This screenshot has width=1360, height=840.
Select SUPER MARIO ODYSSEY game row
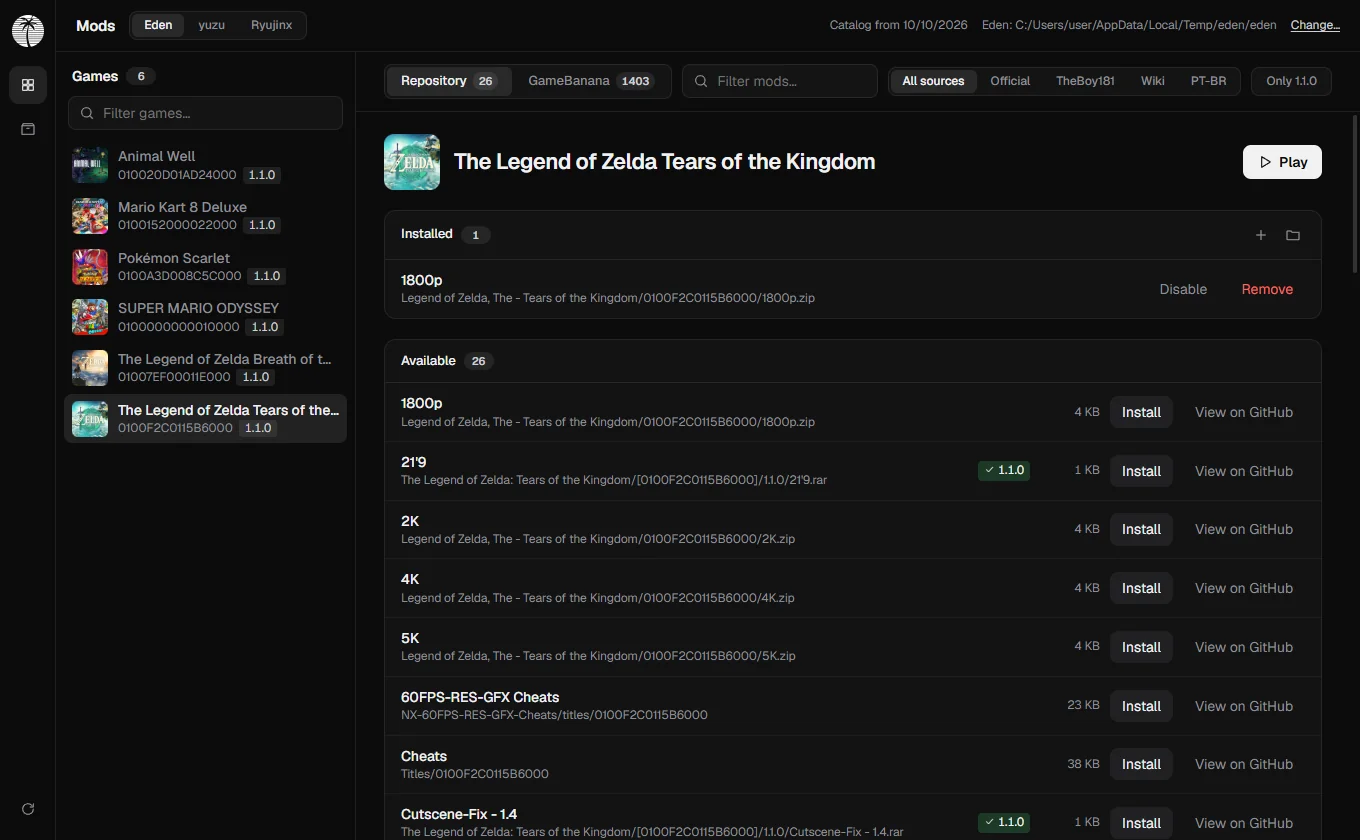[205, 317]
